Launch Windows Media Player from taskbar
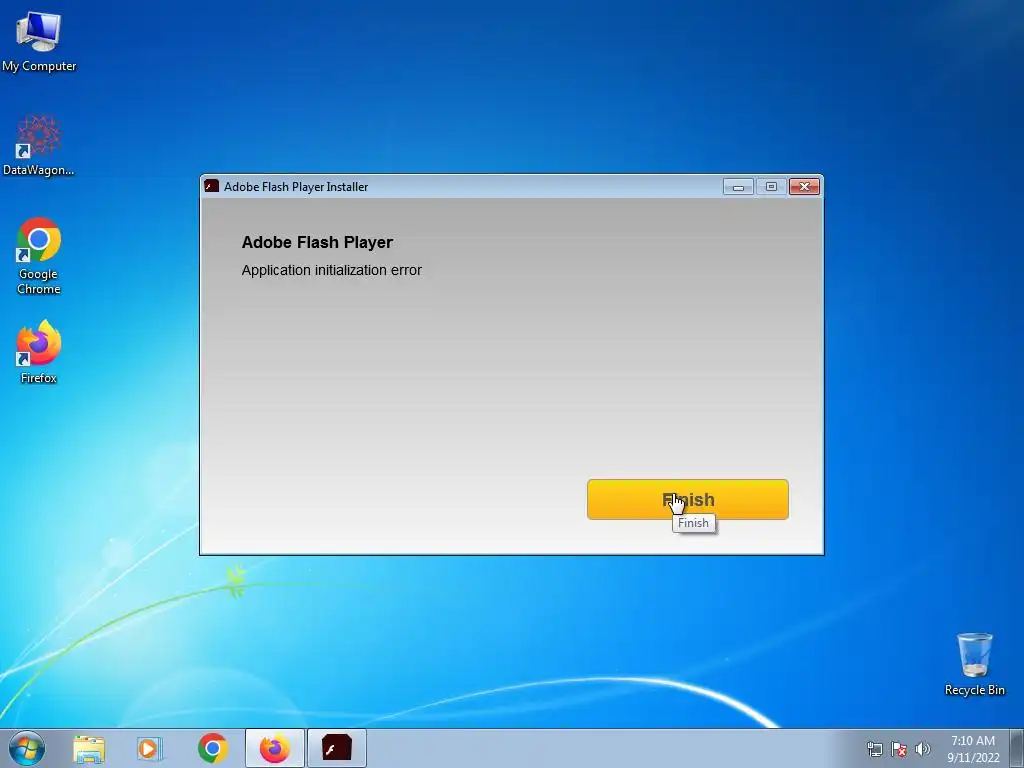 [149, 748]
